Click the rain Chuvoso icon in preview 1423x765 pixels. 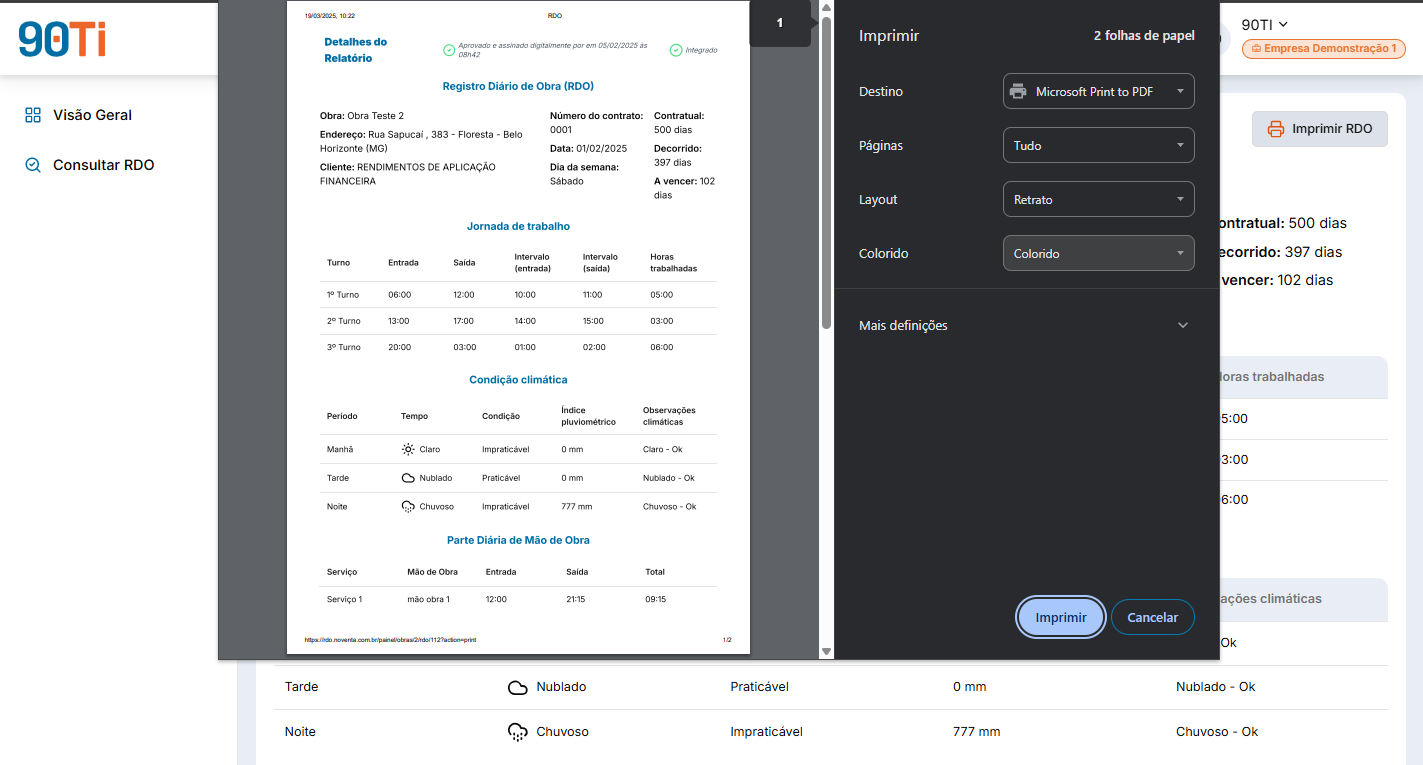(408, 507)
